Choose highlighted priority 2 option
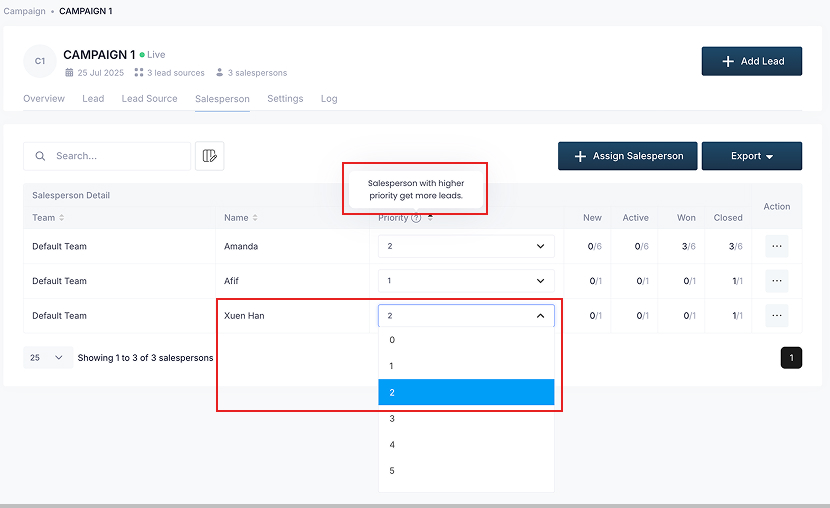The height and width of the screenshot is (508, 830). pos(466,392)
